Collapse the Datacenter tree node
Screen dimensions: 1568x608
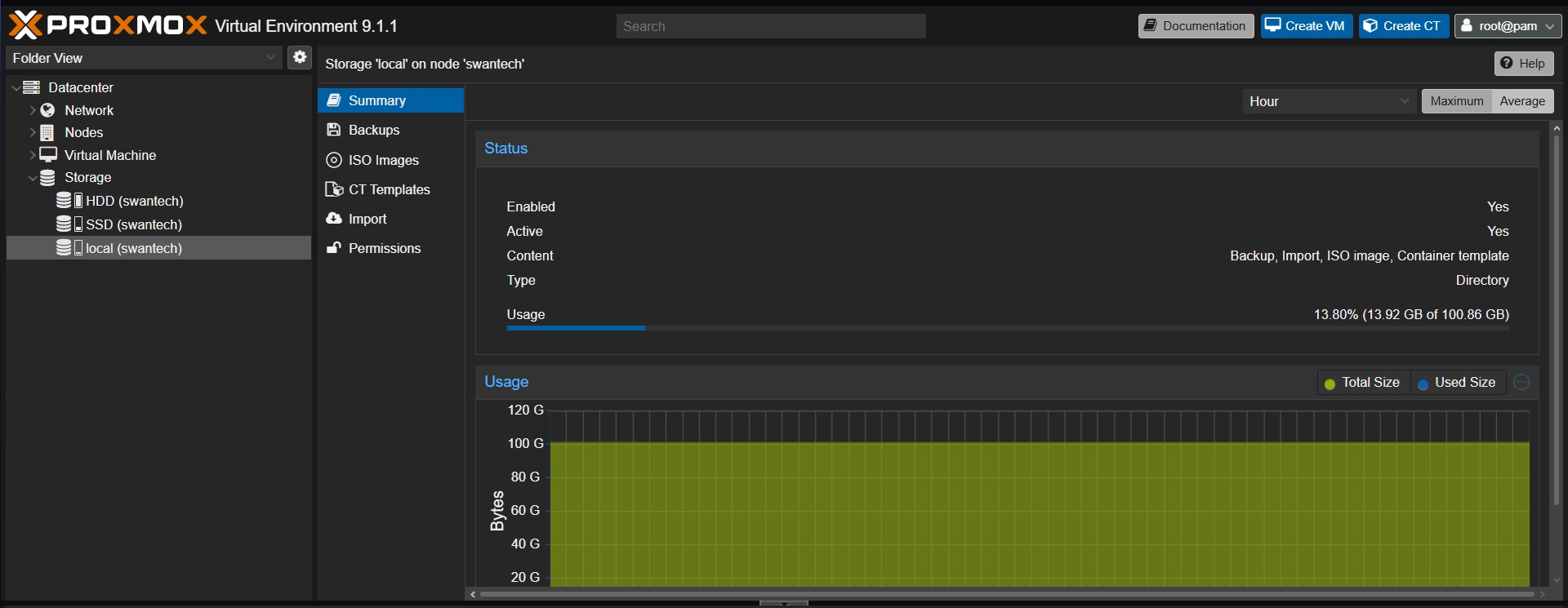16,87
